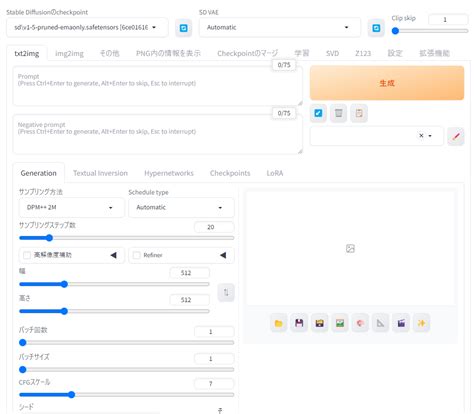
Task: Click the floppy disk save image icon
Action: click(x=299, y=323)
